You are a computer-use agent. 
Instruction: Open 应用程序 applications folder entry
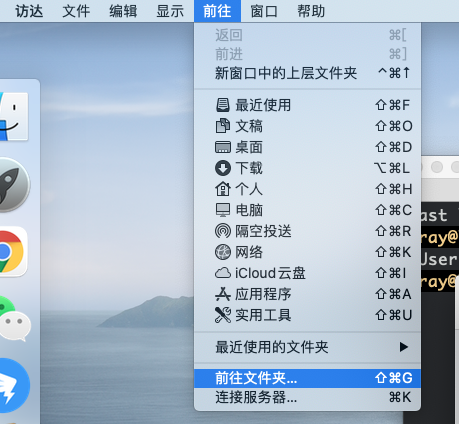tap(307, 294)
